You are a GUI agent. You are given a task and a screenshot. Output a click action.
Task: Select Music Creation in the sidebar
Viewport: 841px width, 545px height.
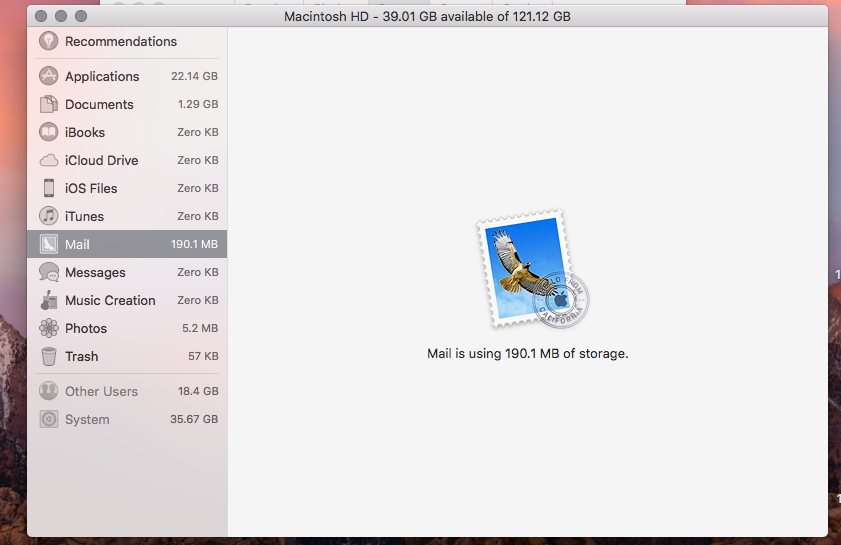(127, 300)
